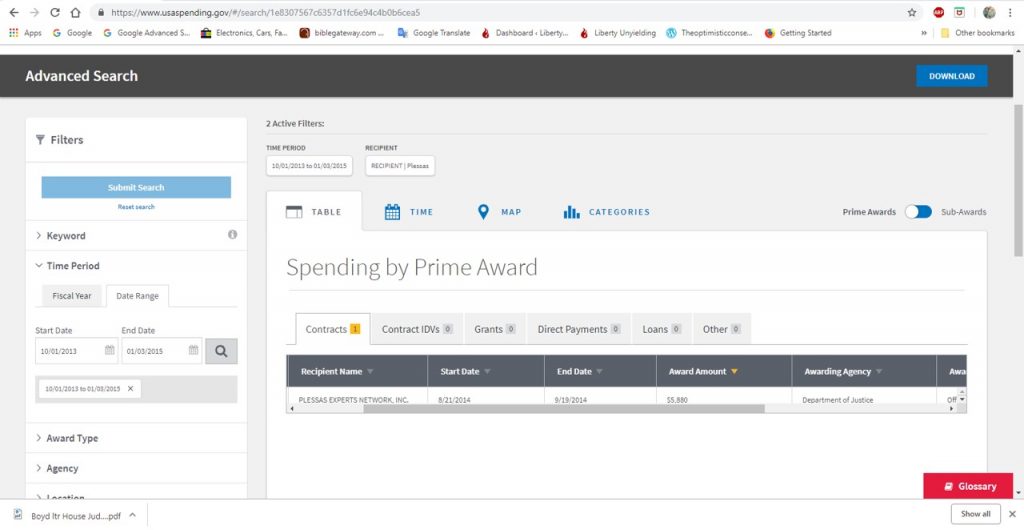Bookmark this page with the star icon
The height and width of the screenshot is (530, 1024).
point(912,12)
